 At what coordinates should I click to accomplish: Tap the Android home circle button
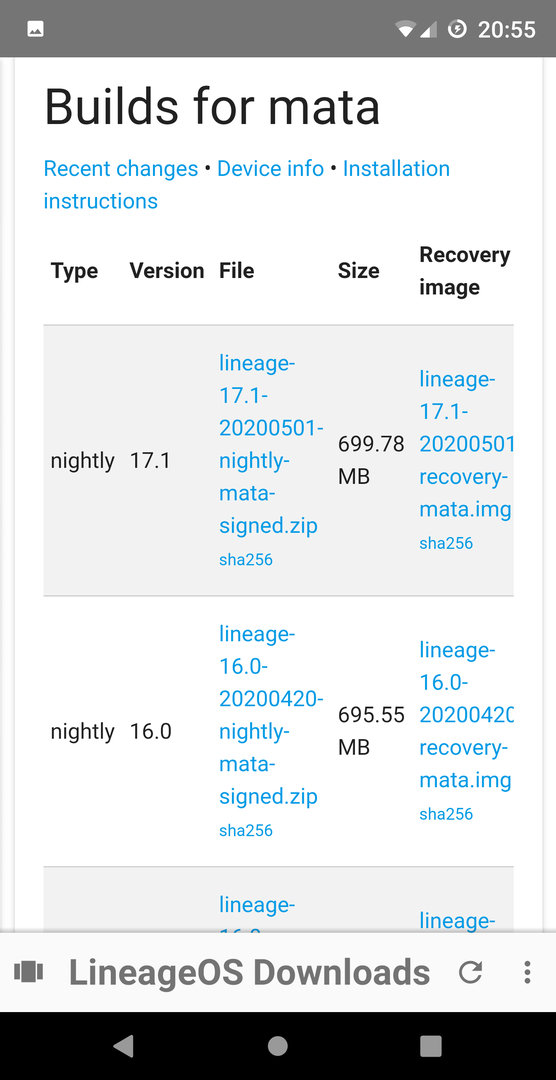[278, 1046]
